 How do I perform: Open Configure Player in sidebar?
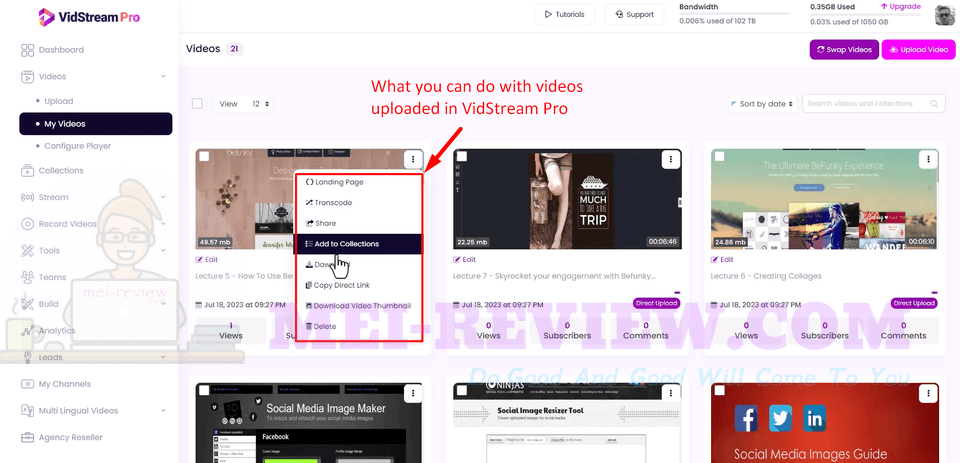tap(78, 146)
